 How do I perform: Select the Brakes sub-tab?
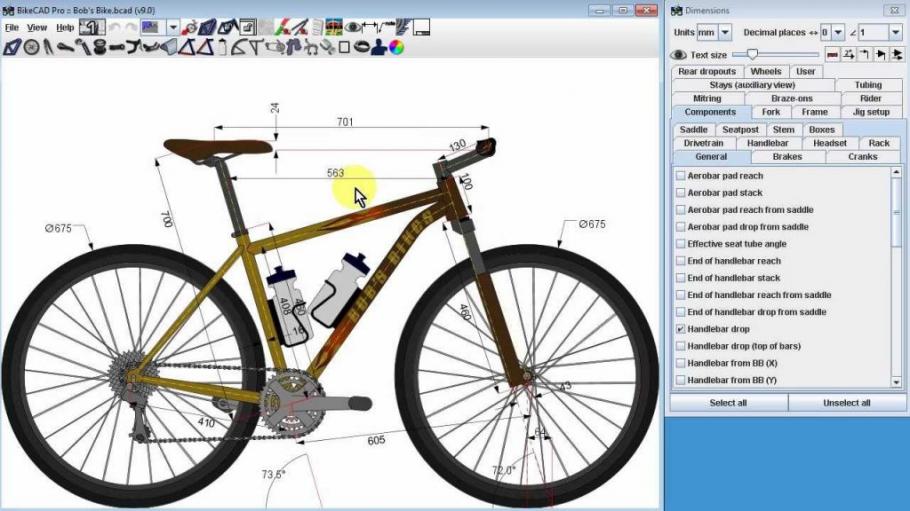point(787,157)
